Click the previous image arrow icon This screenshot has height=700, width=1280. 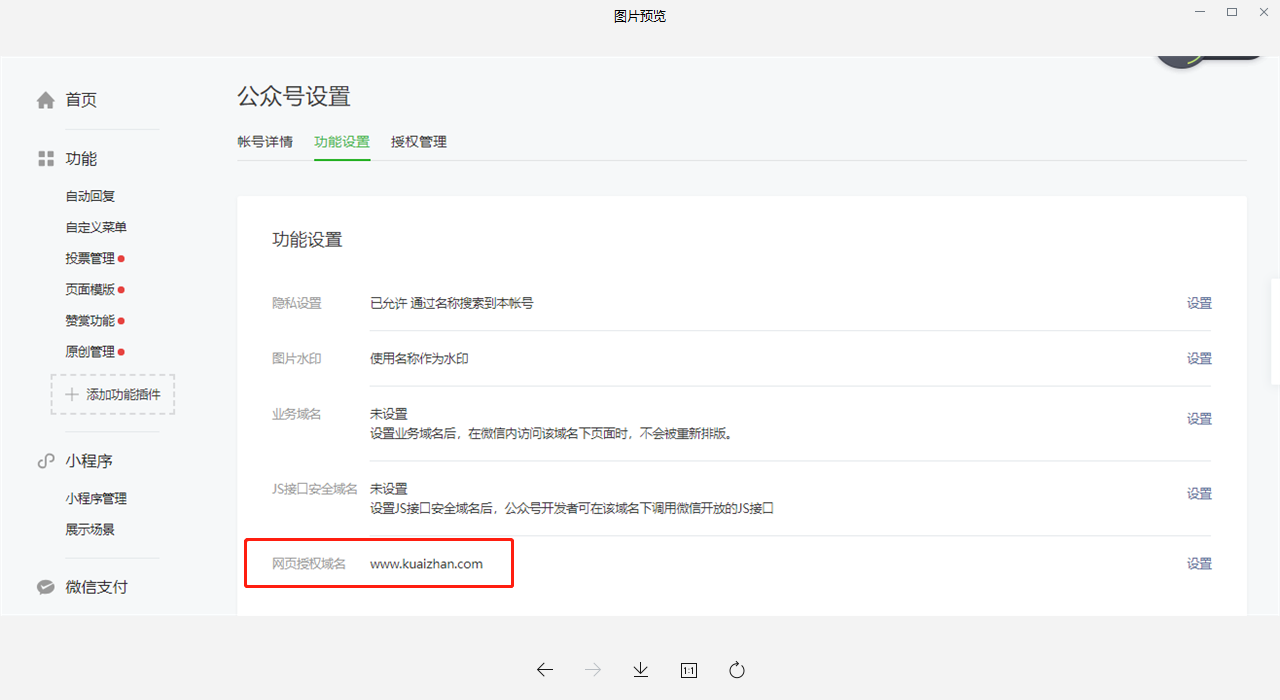[x=545, y=670]
